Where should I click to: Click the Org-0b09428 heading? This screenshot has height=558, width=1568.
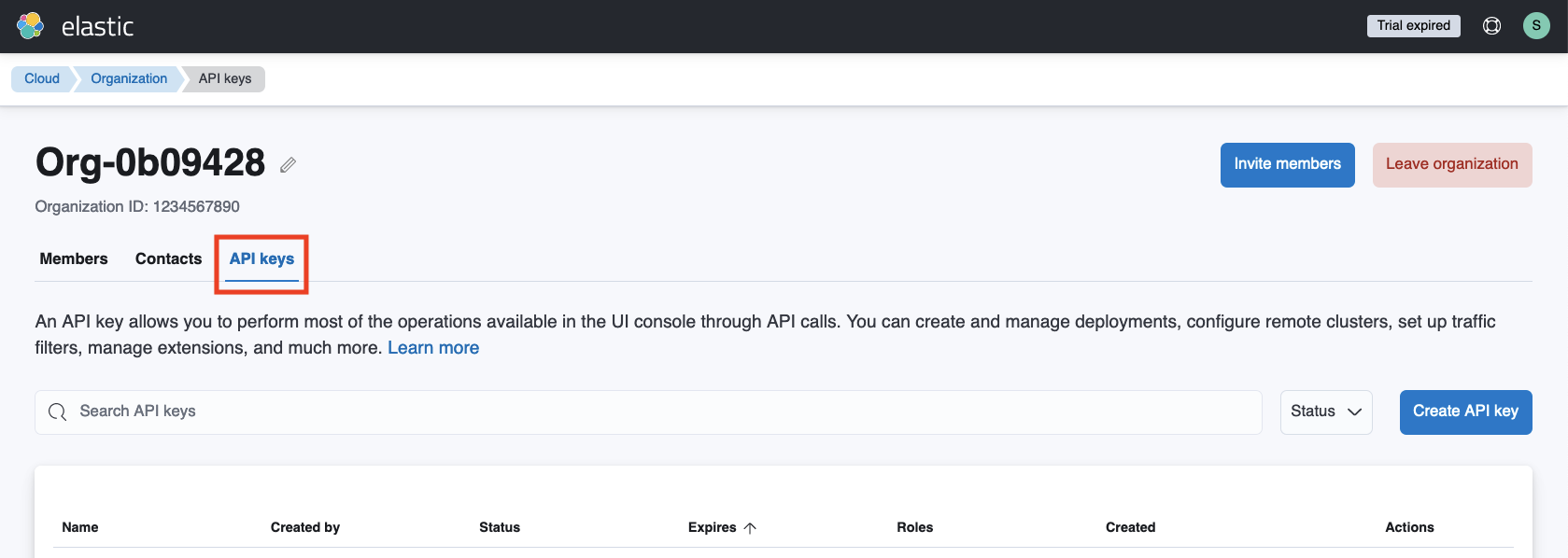click(150, 162)
